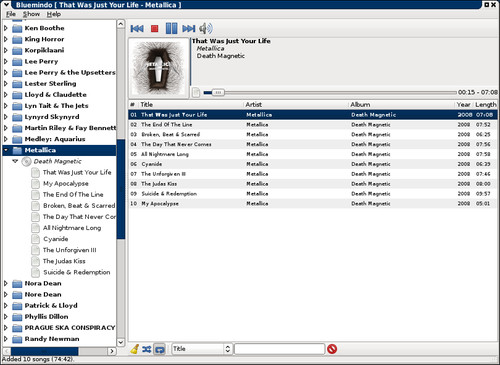This screenshot has height=365, width=500.
Task: Collapse the Metallica artist folder
Action: pos(6,150)
